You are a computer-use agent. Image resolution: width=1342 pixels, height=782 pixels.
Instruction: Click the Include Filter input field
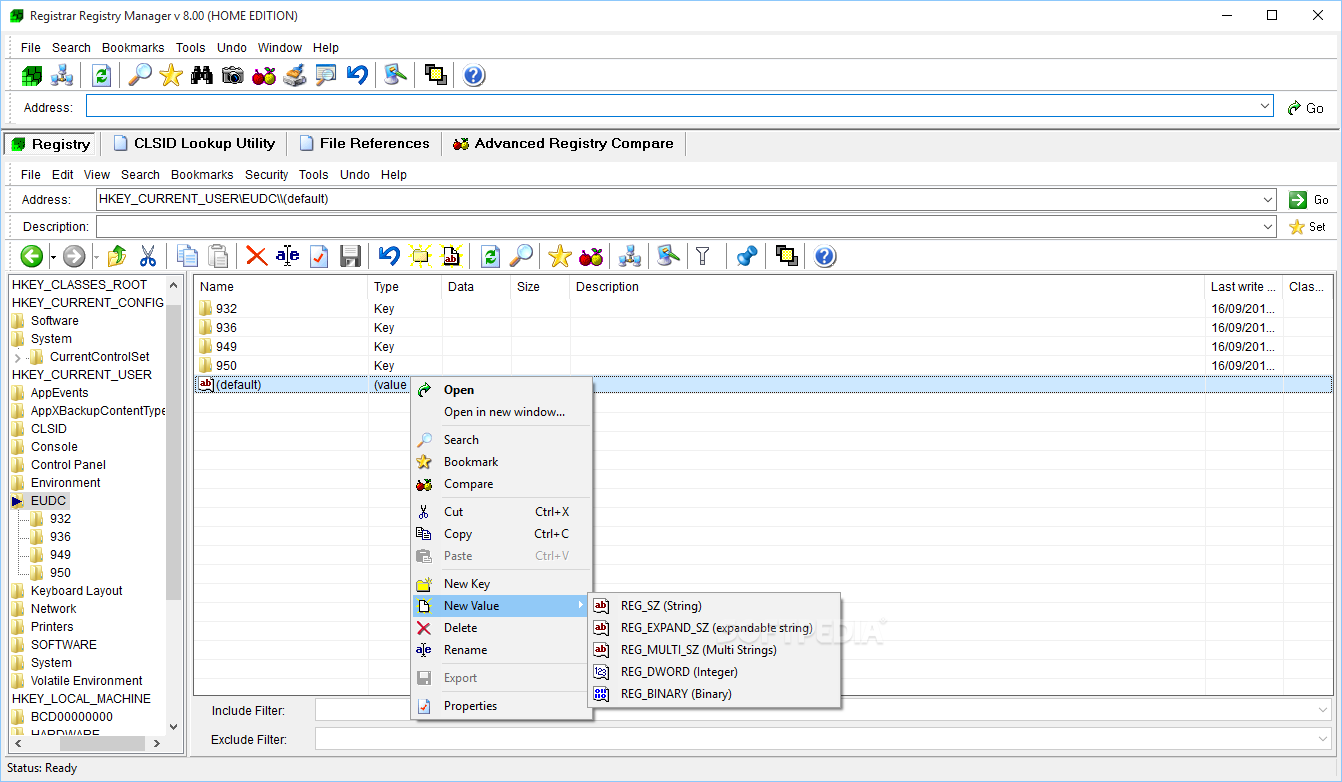pos(824,710)
